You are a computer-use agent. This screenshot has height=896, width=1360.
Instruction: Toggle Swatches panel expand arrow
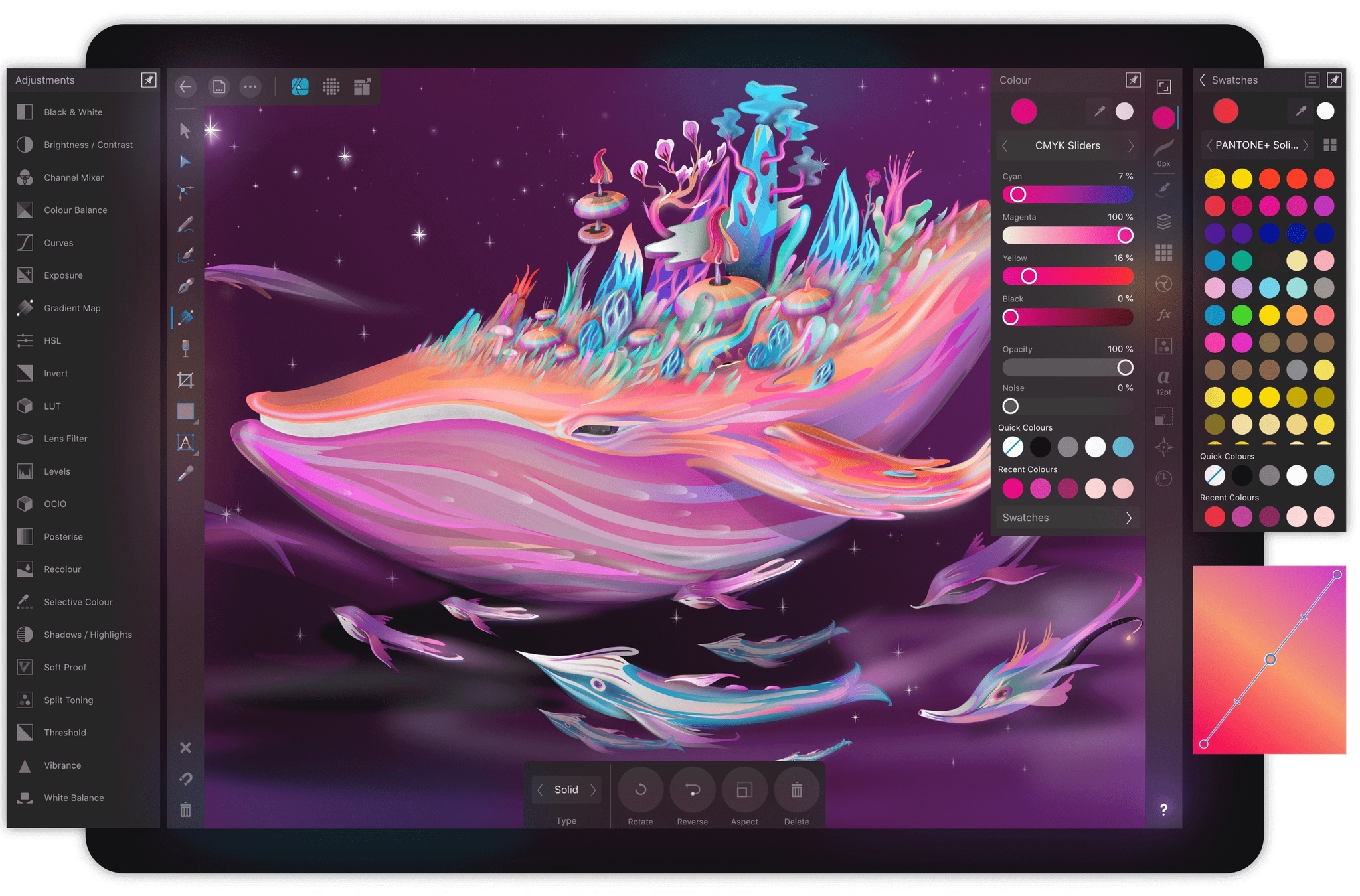pyautogui.click(x=1128, y=517)
